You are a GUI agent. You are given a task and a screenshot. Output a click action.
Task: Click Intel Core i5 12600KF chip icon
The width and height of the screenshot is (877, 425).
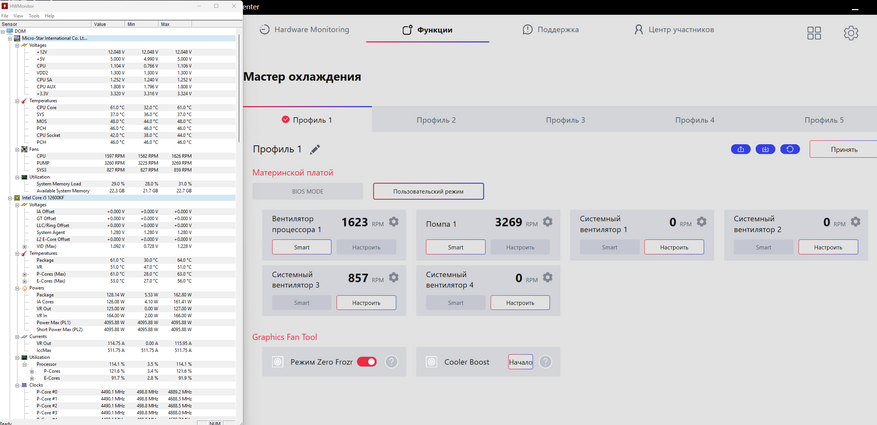17,197
